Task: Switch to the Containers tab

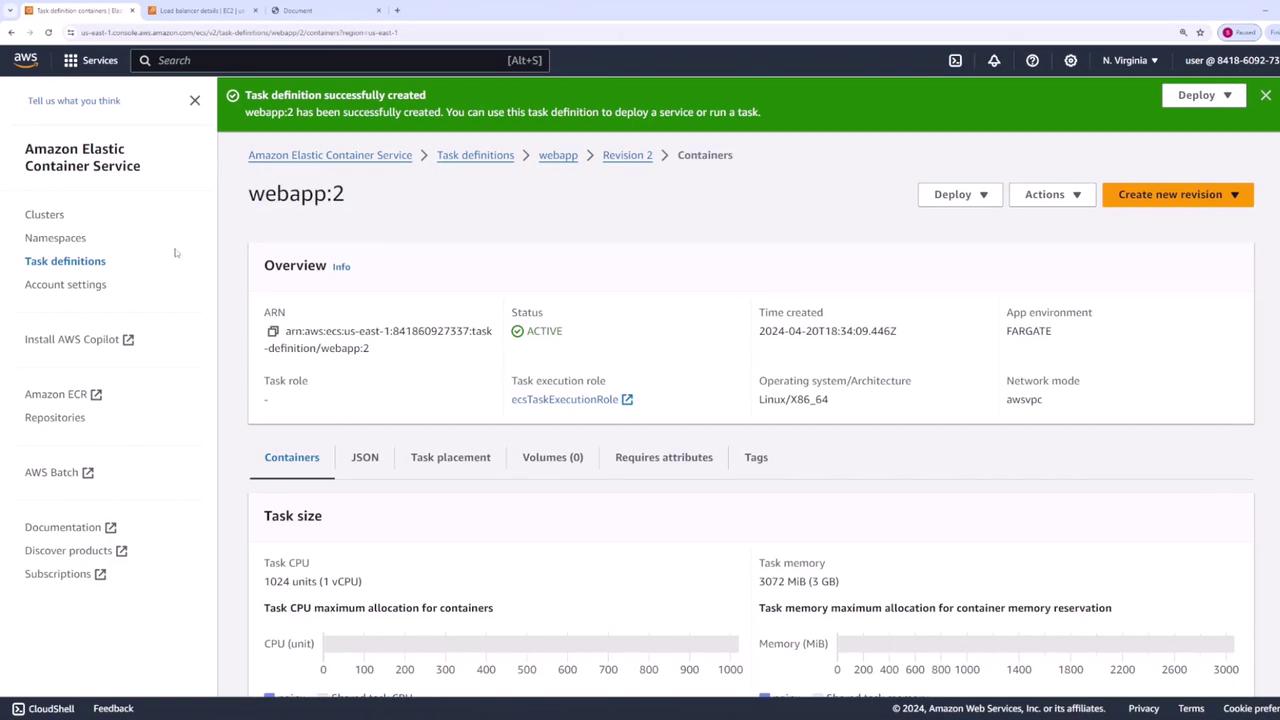Action: 292,457
